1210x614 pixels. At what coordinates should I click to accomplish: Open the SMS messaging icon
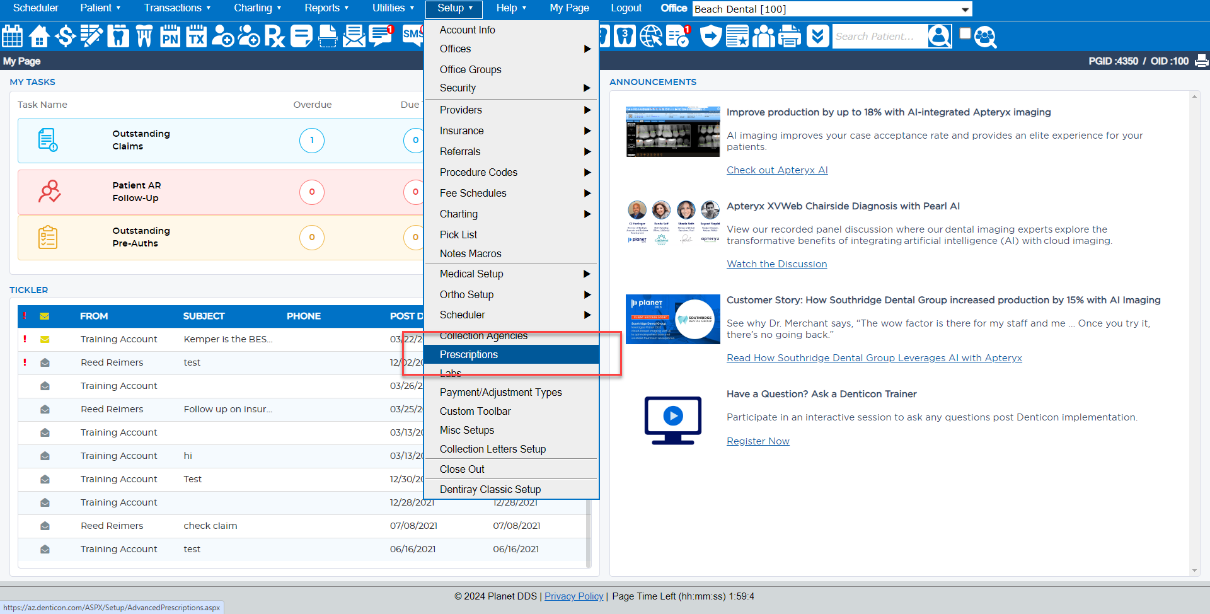(x=410, y=36)
